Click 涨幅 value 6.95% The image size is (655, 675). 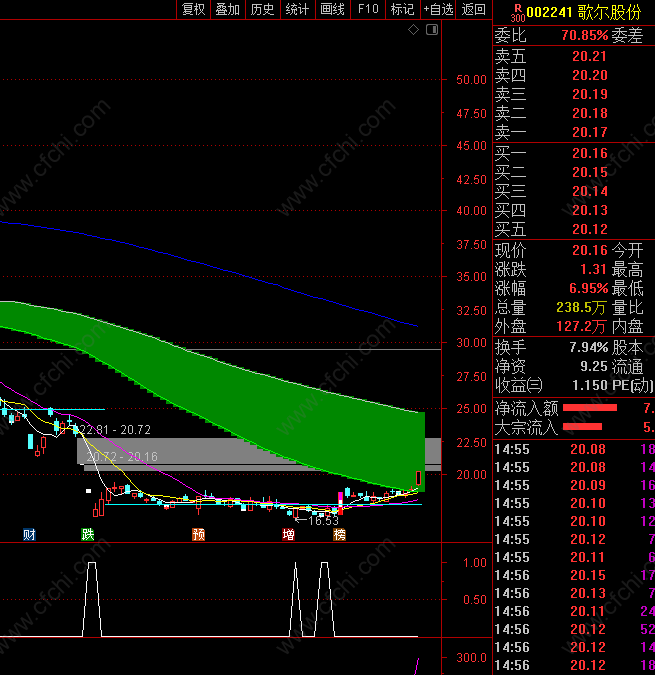pyautogui.click(x=588, y=288)
